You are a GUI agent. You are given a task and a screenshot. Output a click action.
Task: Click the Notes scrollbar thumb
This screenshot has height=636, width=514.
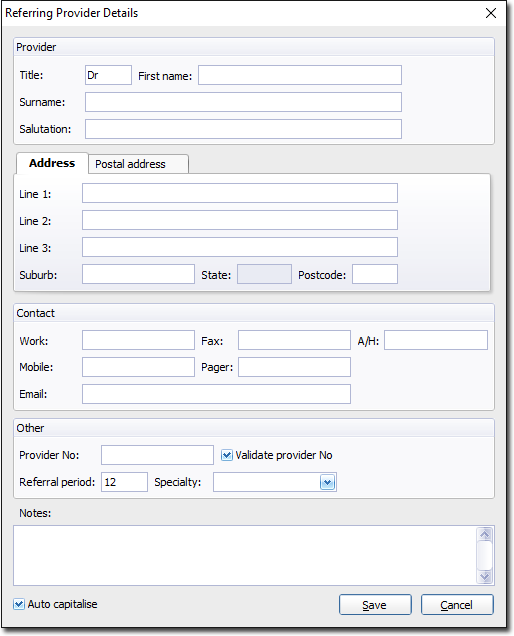point(485,555)
